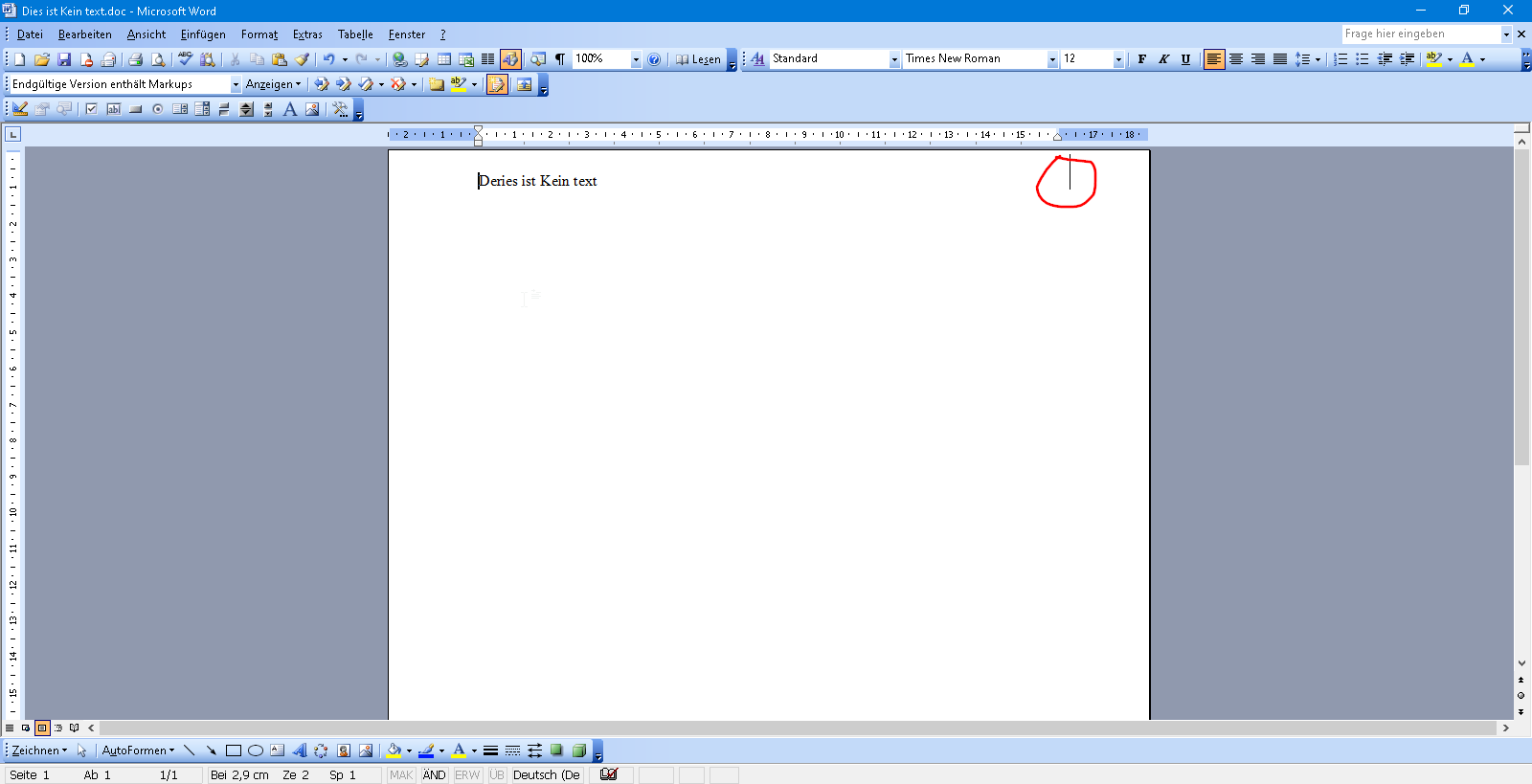The height and width of the screenshot is (784, 1532).
Task: Click the text highlight color button
Action: [x=1433, y=59]
